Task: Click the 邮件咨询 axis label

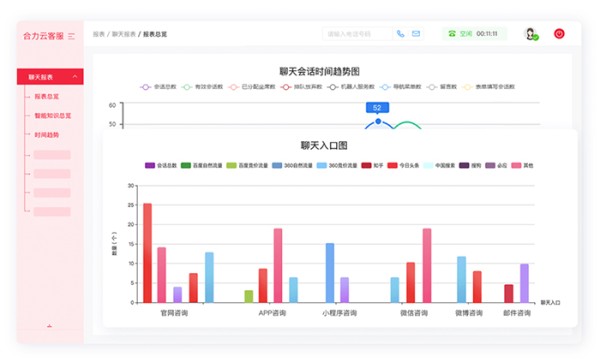Action: coord(517,313)
